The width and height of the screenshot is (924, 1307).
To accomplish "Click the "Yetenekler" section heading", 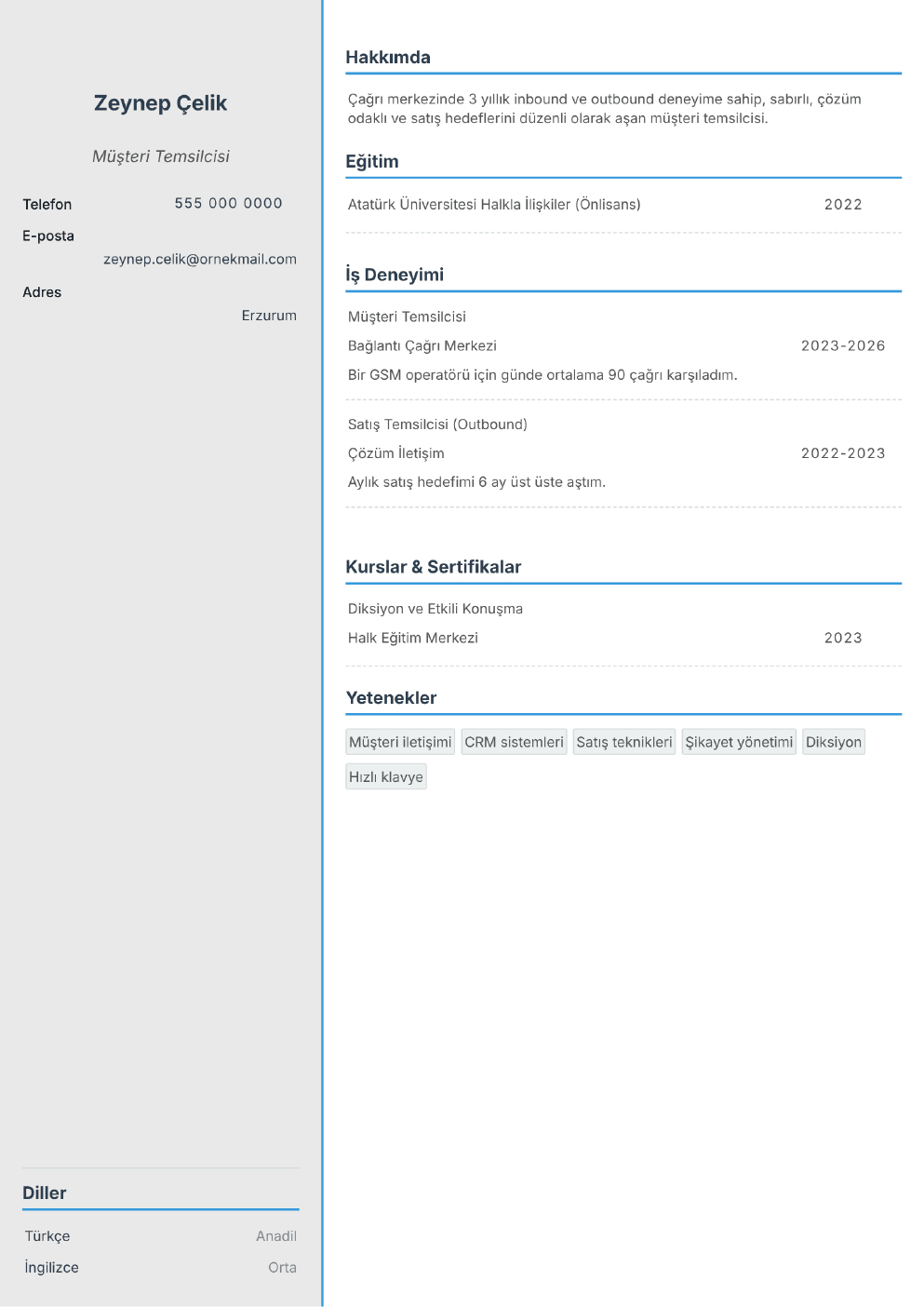I will point(391,698).
